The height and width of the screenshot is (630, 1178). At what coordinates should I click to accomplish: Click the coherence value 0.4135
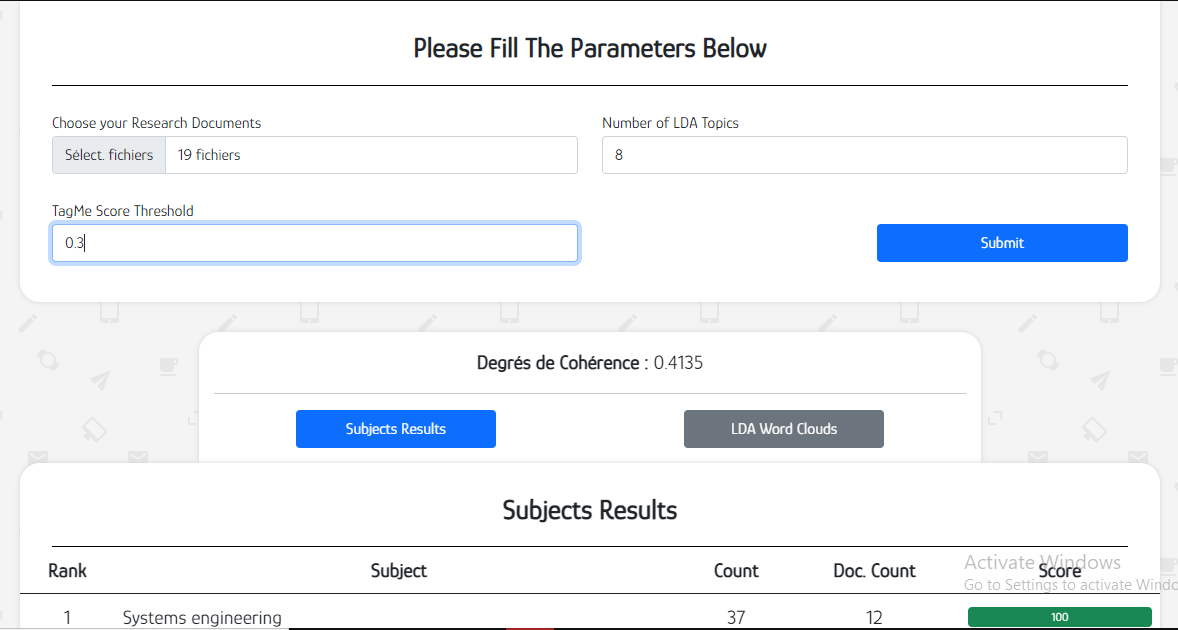tap(678, 363)
